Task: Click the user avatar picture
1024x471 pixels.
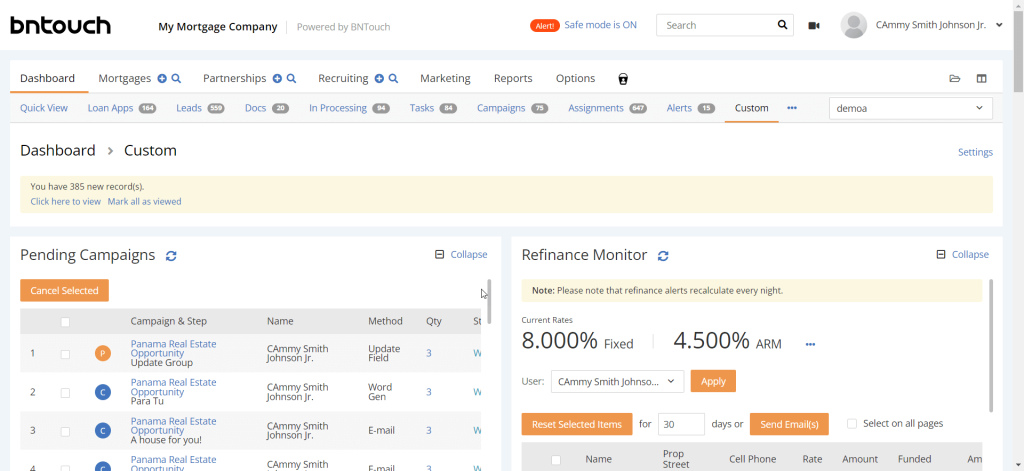Action: tap(854, 25)
